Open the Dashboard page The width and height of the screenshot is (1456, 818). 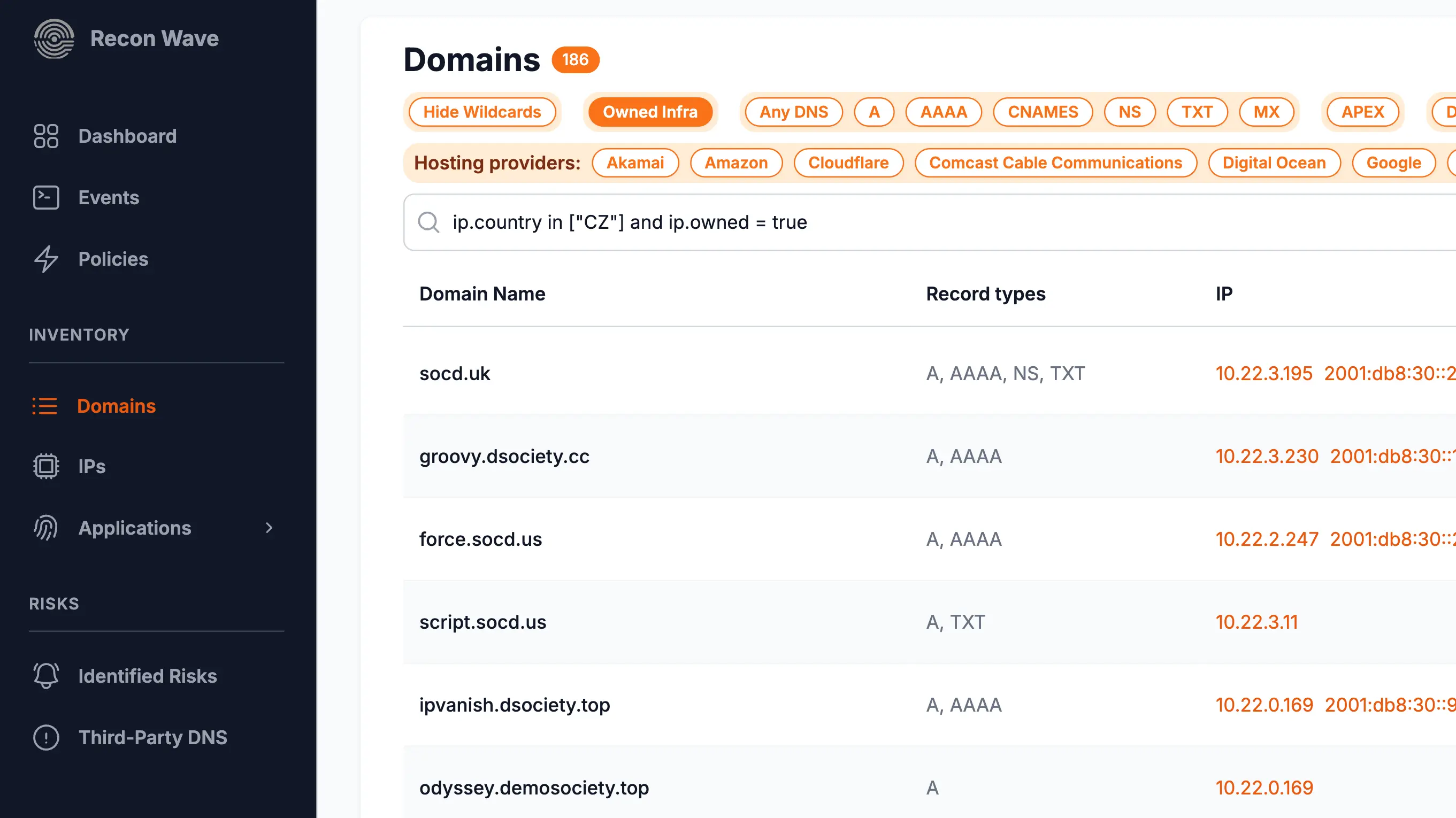(x=127, y=136)
